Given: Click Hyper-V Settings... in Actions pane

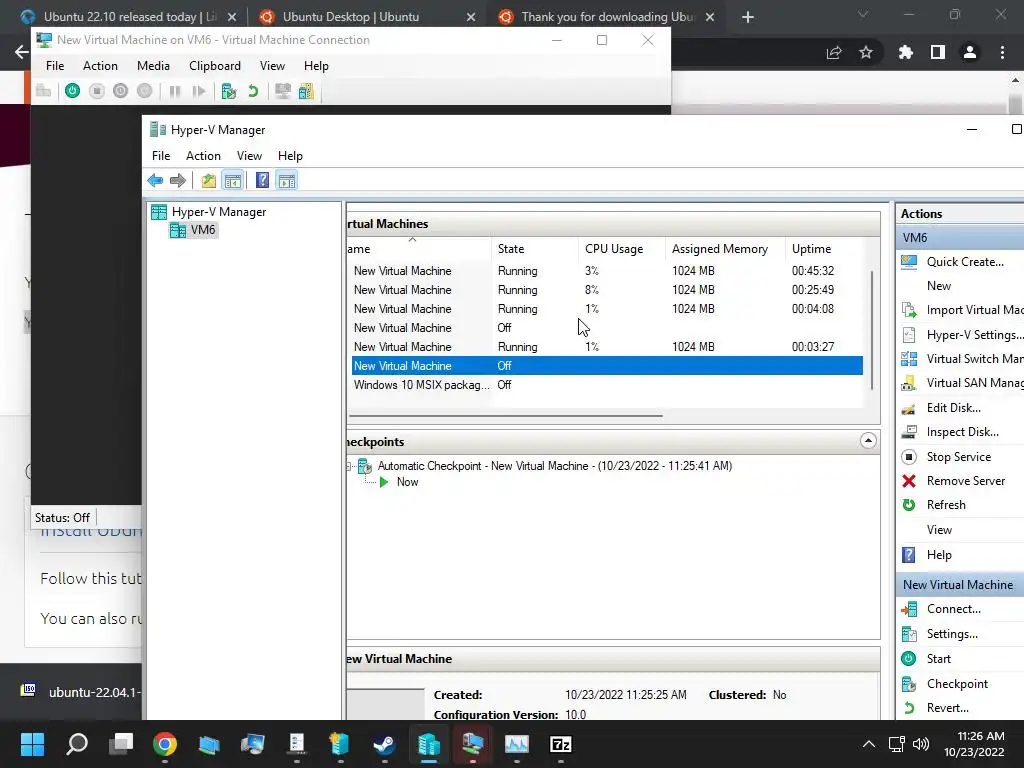Looking at the screenshot, I should click(x=974, y=335).
